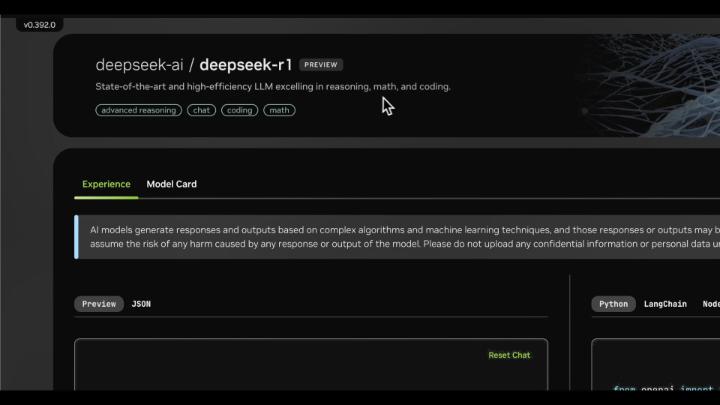Click the PREVIEW badge beside the model name
The height and width of the screenshot is (405, 720).
[321, 65]
